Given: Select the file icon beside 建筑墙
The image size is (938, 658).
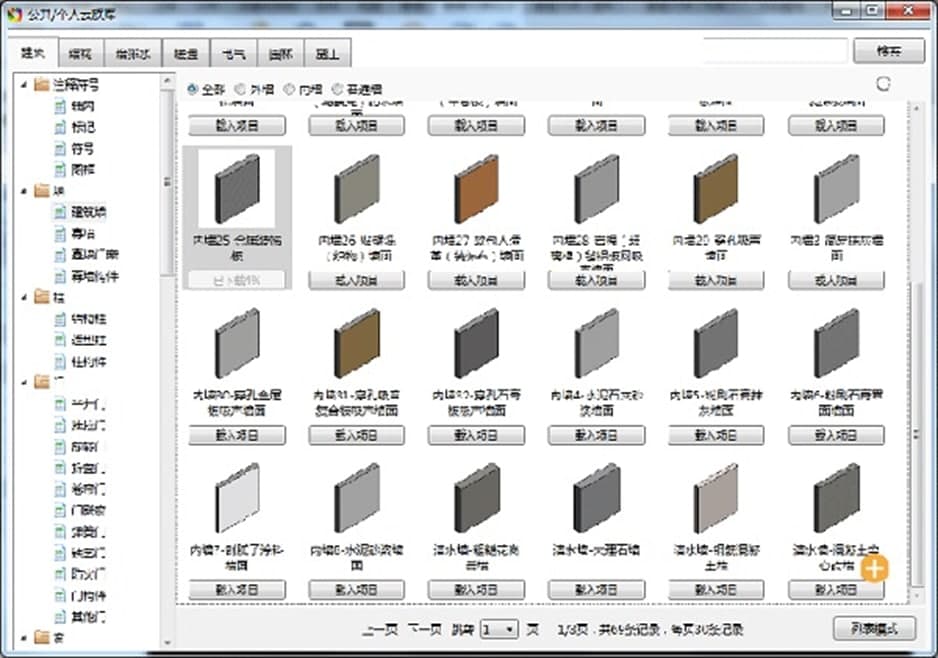Looking at the screenshot, I should (60, 212).
